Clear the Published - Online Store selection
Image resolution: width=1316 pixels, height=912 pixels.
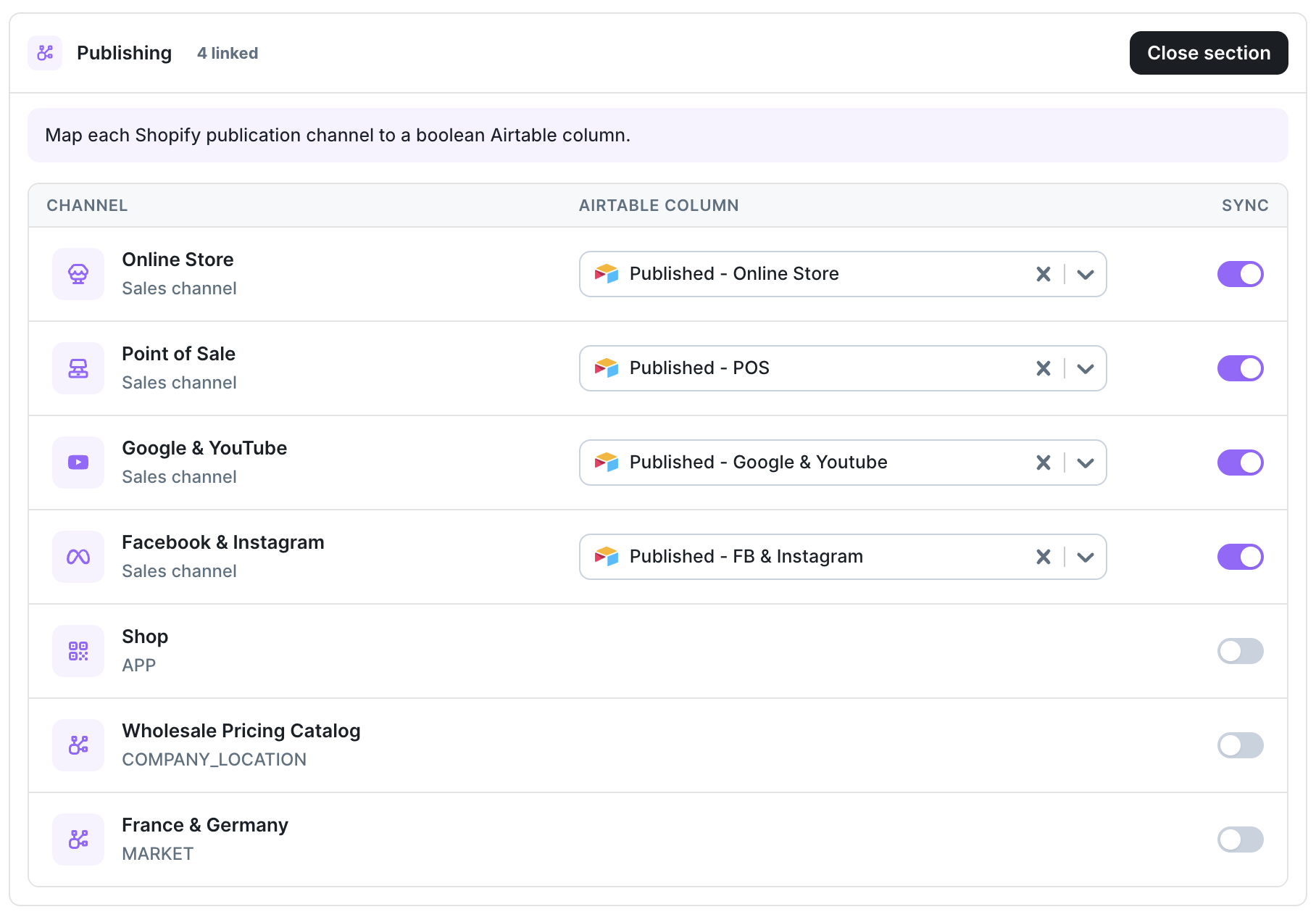pyautogui.click(x=1044, y=274)
